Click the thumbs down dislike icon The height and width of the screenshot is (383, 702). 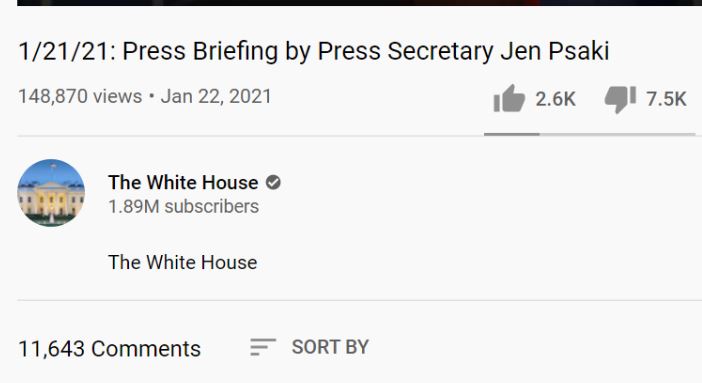point(620,99)
